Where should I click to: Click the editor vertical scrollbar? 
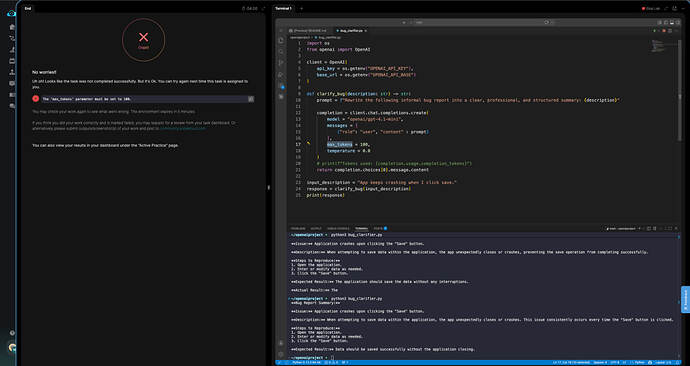point(680,90)
